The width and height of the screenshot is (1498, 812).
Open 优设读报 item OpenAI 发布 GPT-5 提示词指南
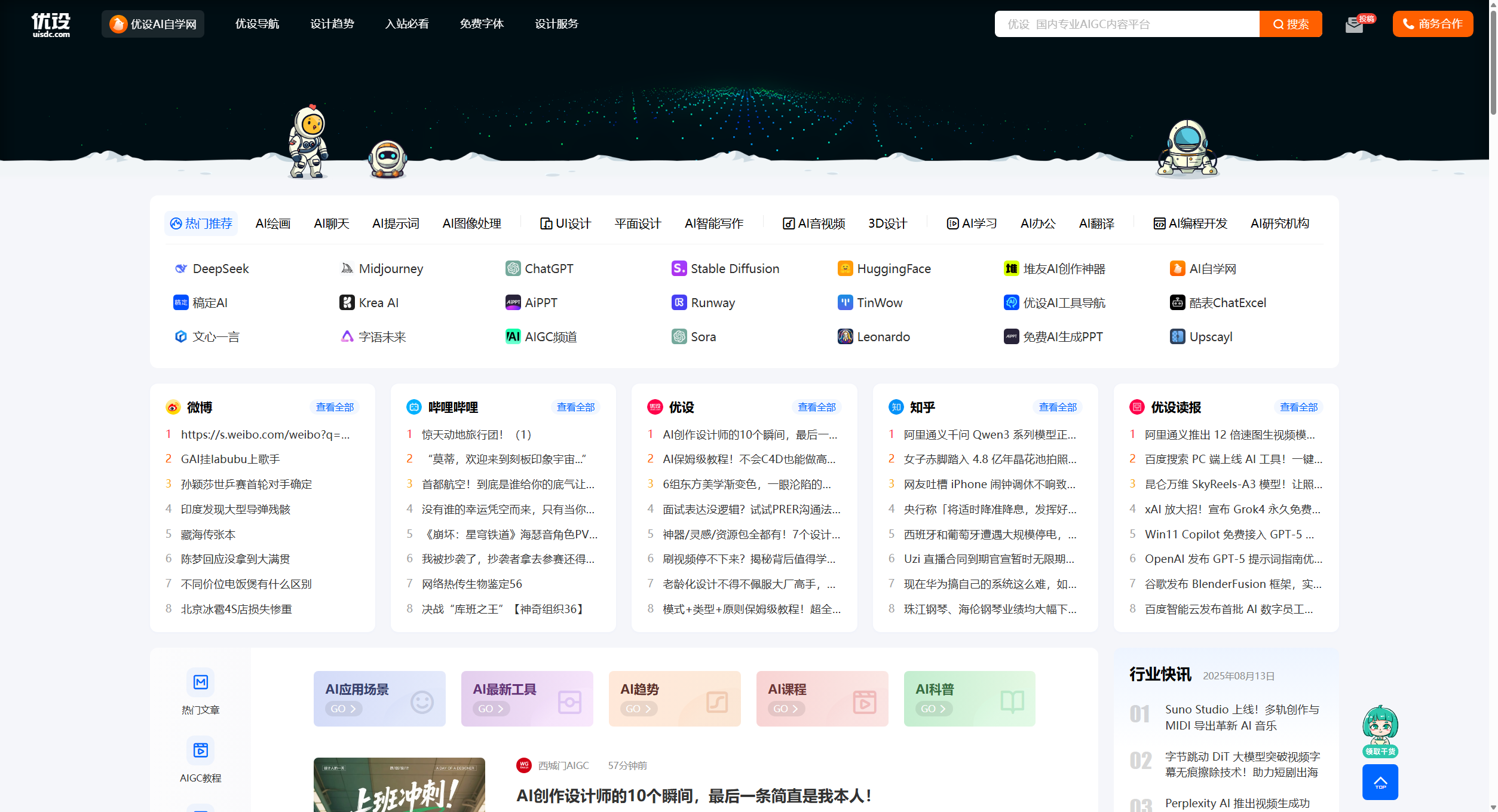point(1233,559)
